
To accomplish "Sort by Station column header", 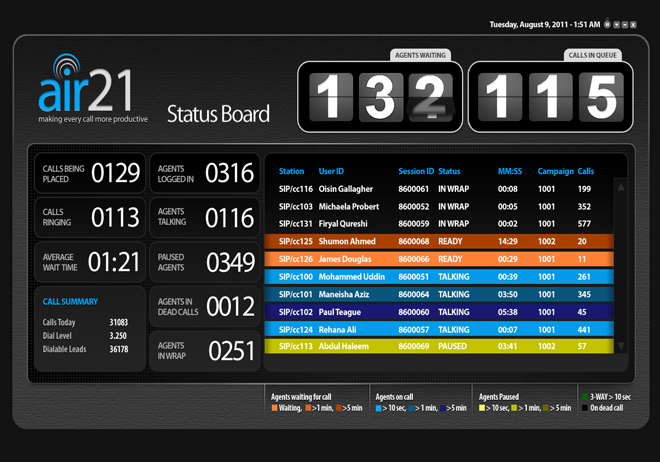I will point(292,171).
